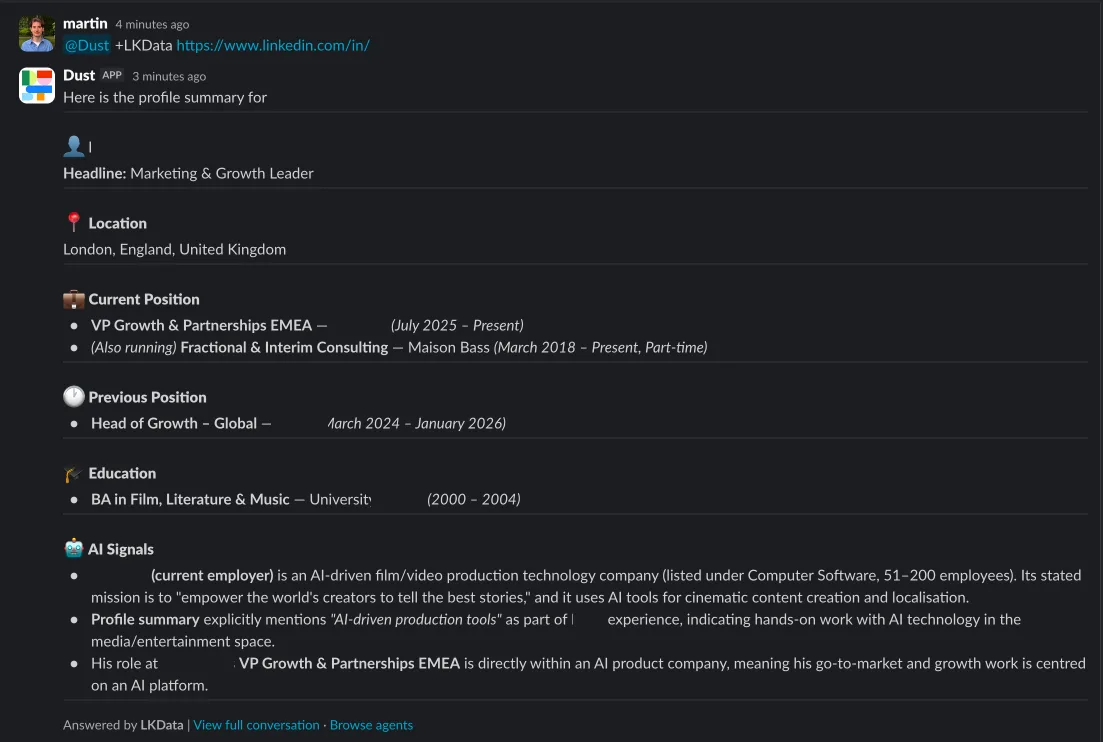Open martin's profile avatar

37,33
